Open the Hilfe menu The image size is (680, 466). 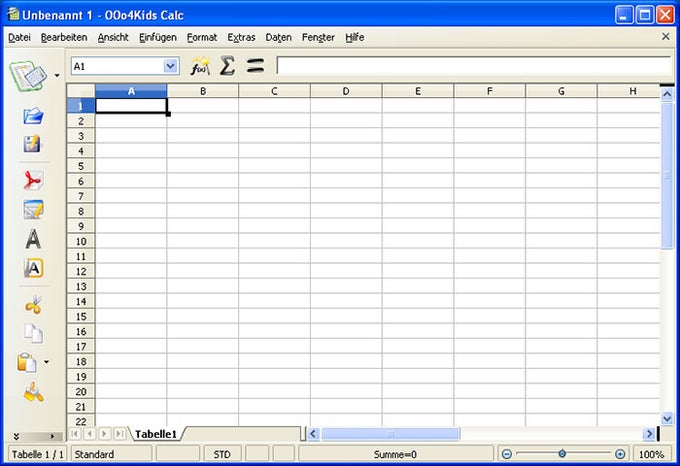354,37
